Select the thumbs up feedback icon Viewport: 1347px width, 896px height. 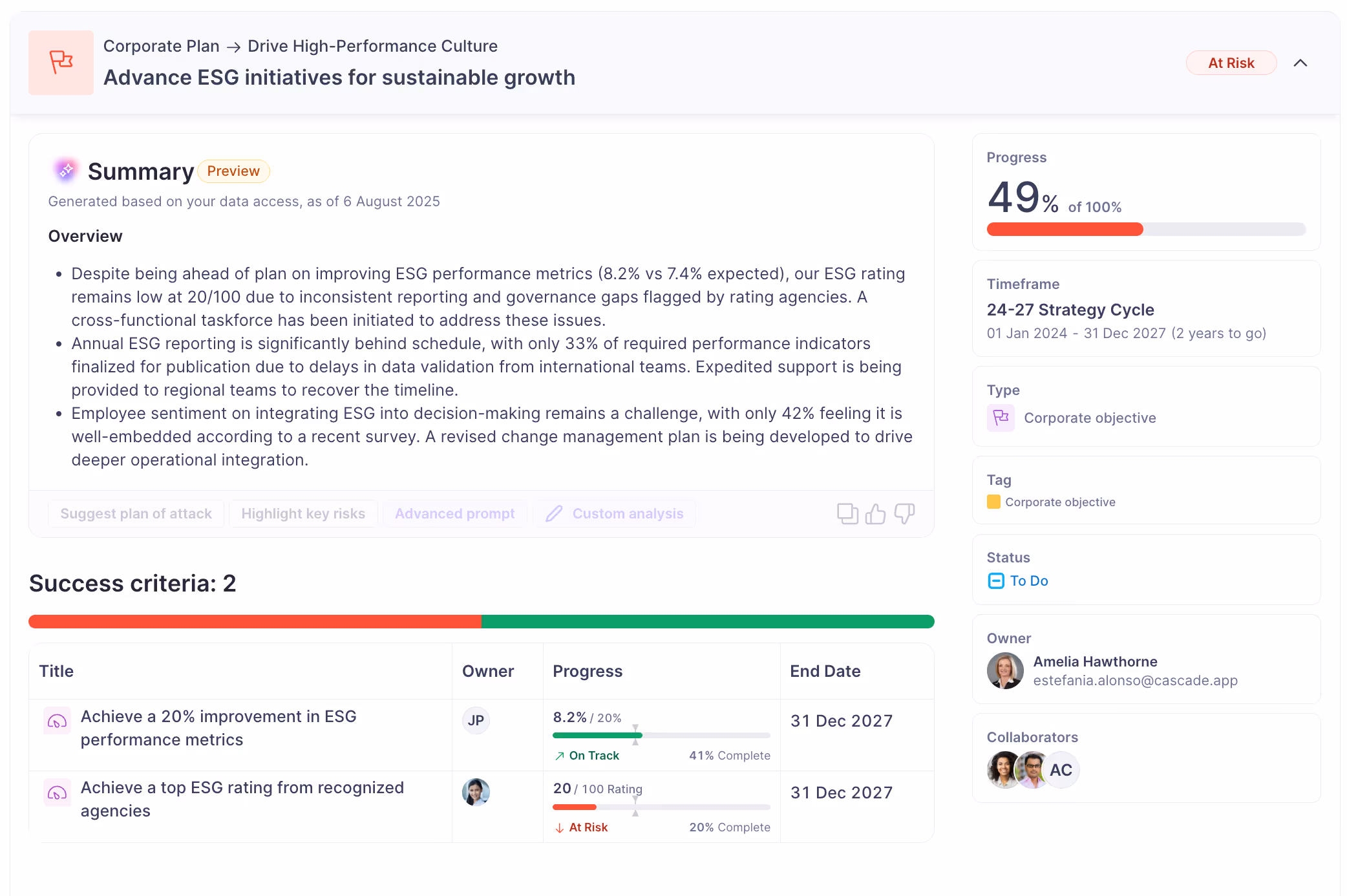[x=876, y=513]
